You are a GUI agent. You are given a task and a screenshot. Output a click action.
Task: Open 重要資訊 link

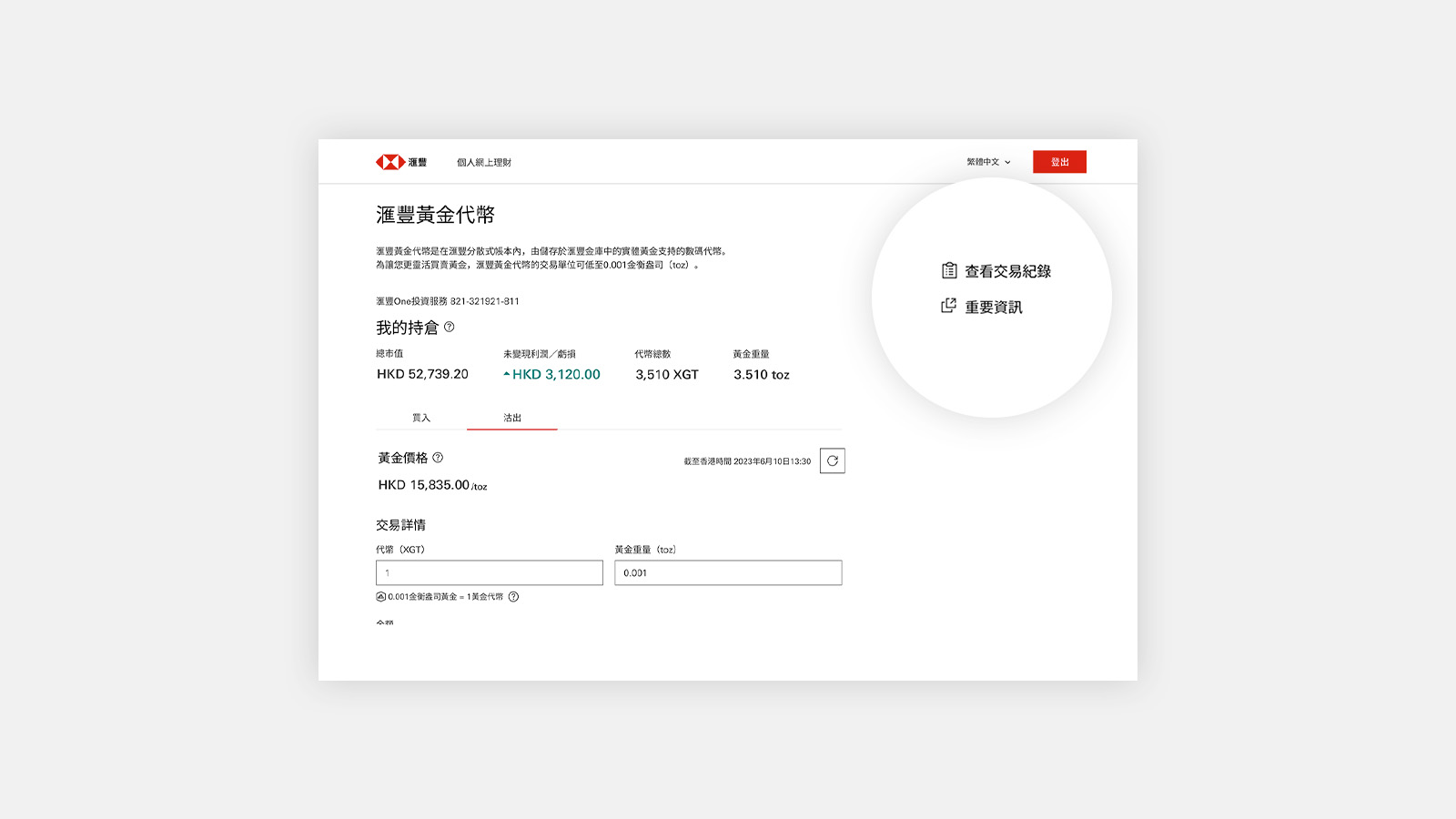pos(994,308)
